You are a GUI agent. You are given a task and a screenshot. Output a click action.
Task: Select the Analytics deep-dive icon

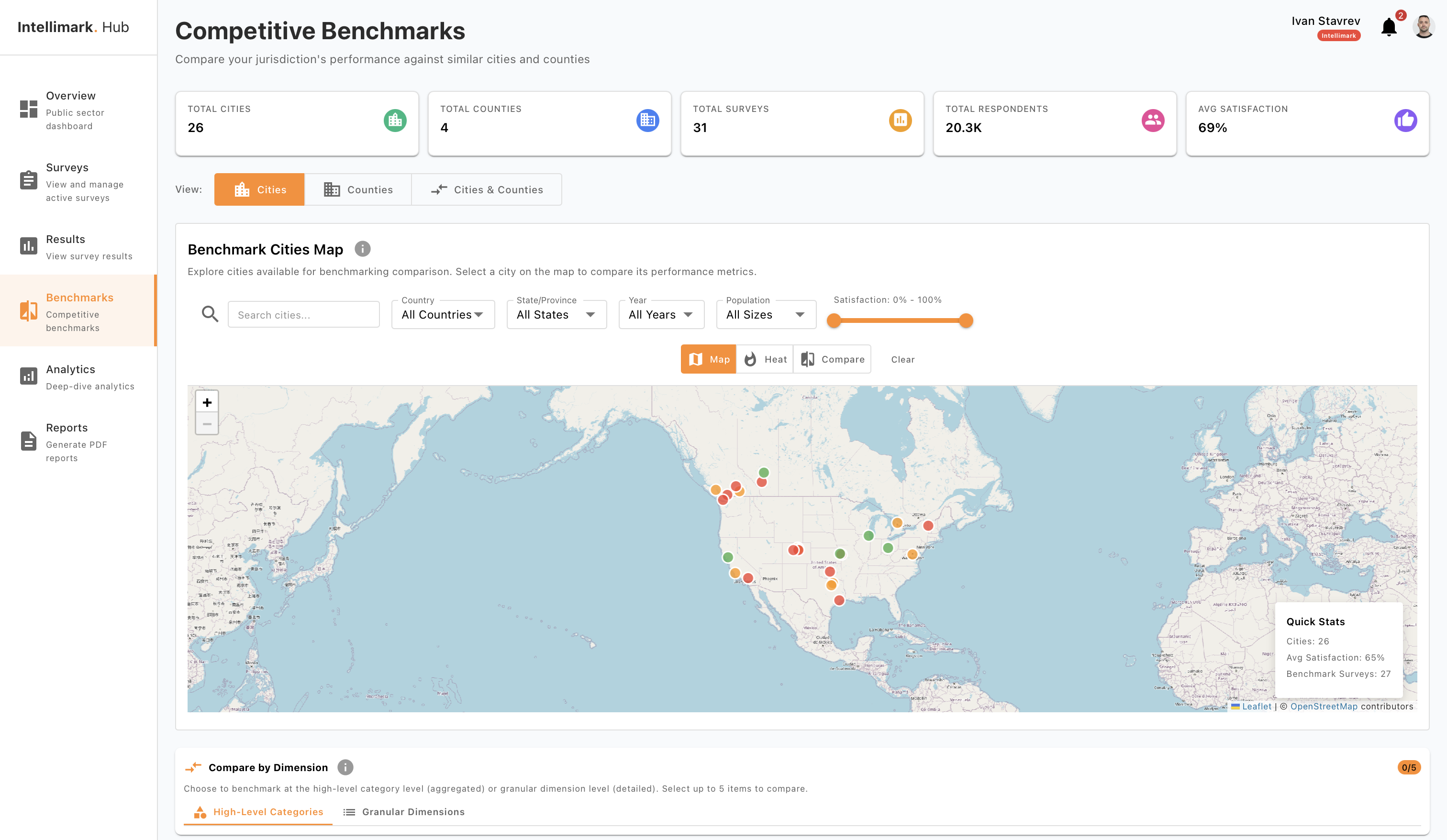click(28, 376)
